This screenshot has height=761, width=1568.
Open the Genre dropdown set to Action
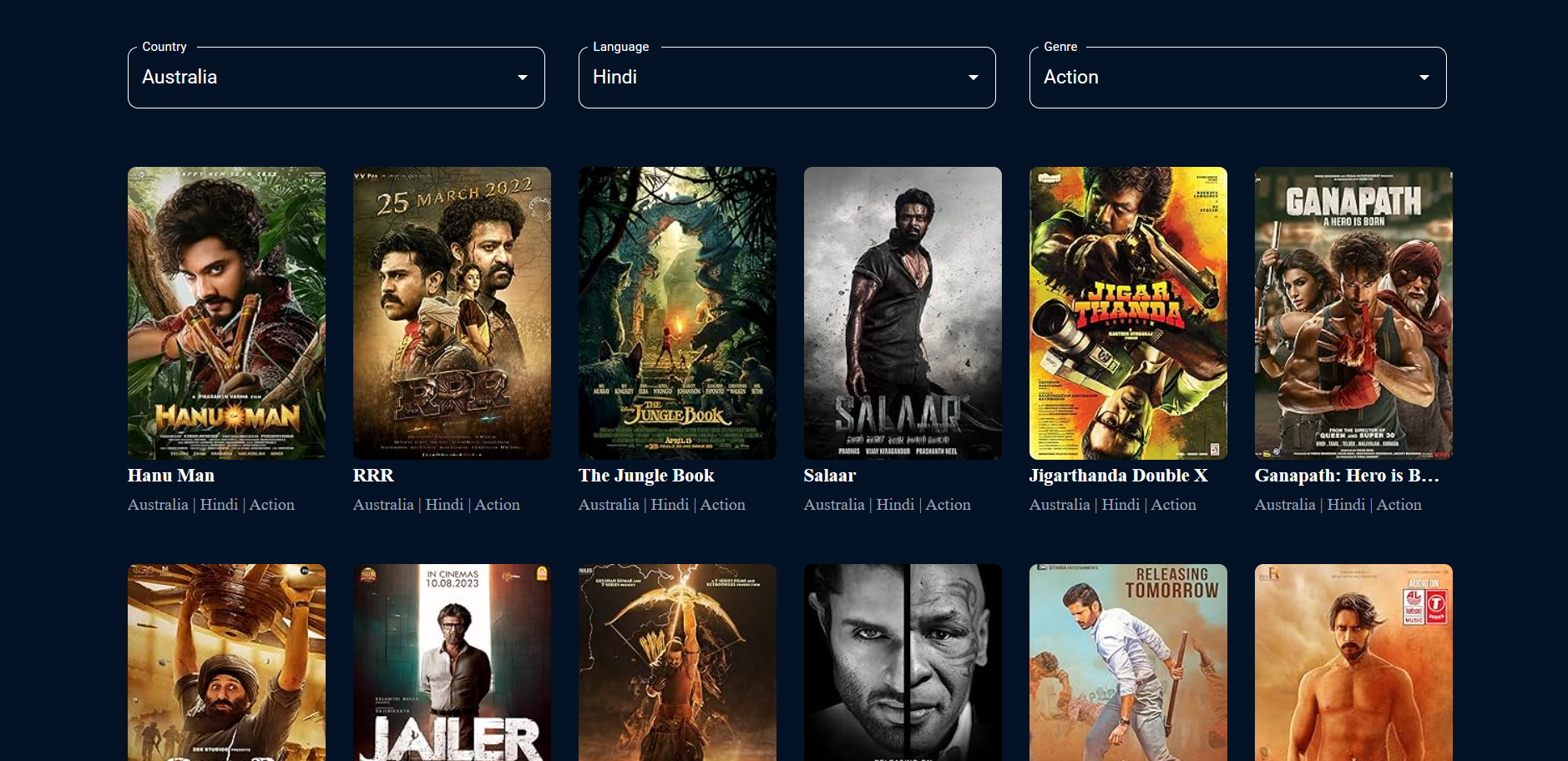click(x=1237, y=78)
